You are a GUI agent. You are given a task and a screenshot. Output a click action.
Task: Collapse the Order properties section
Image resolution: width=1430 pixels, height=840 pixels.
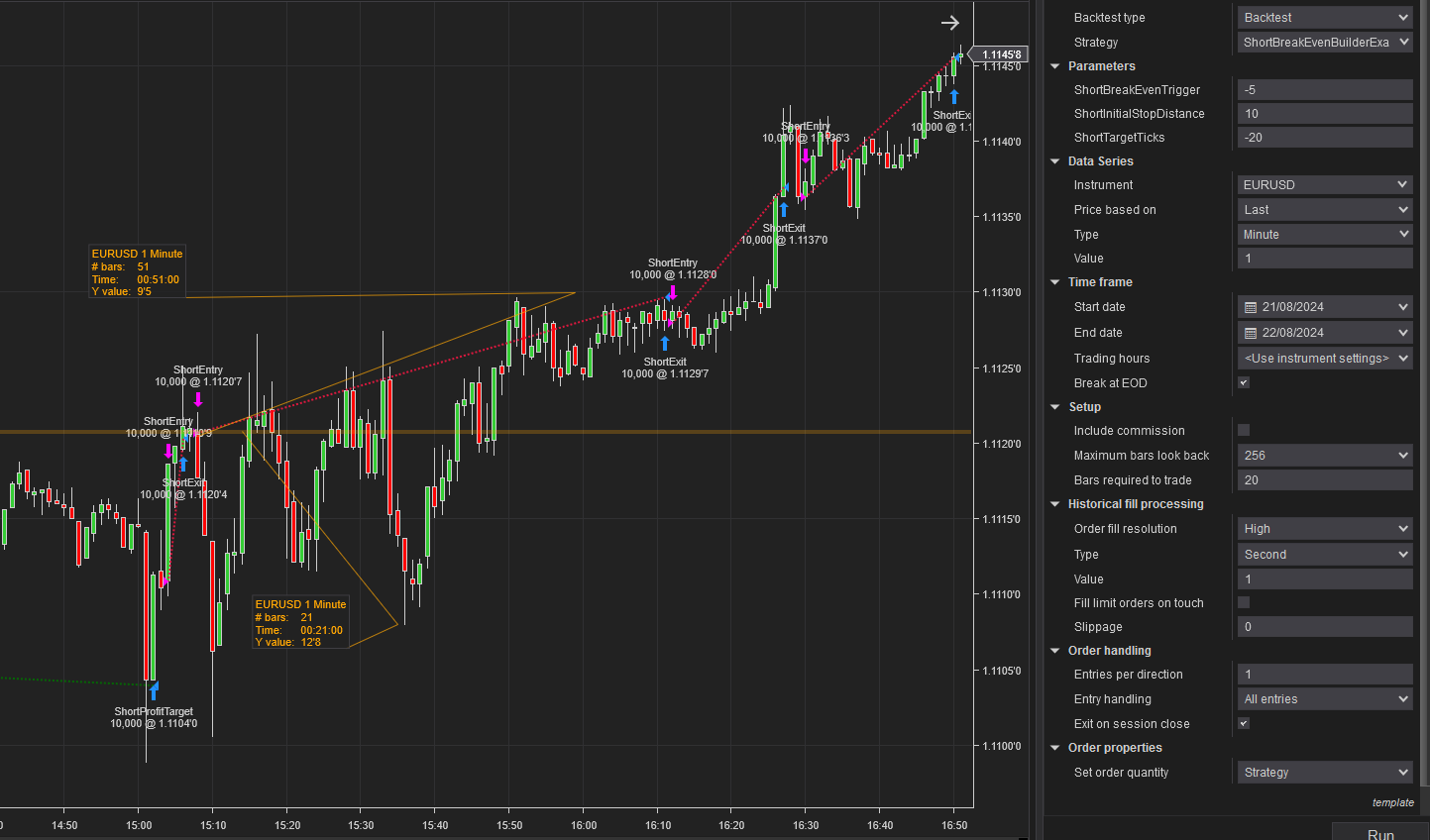(1054, 748)
